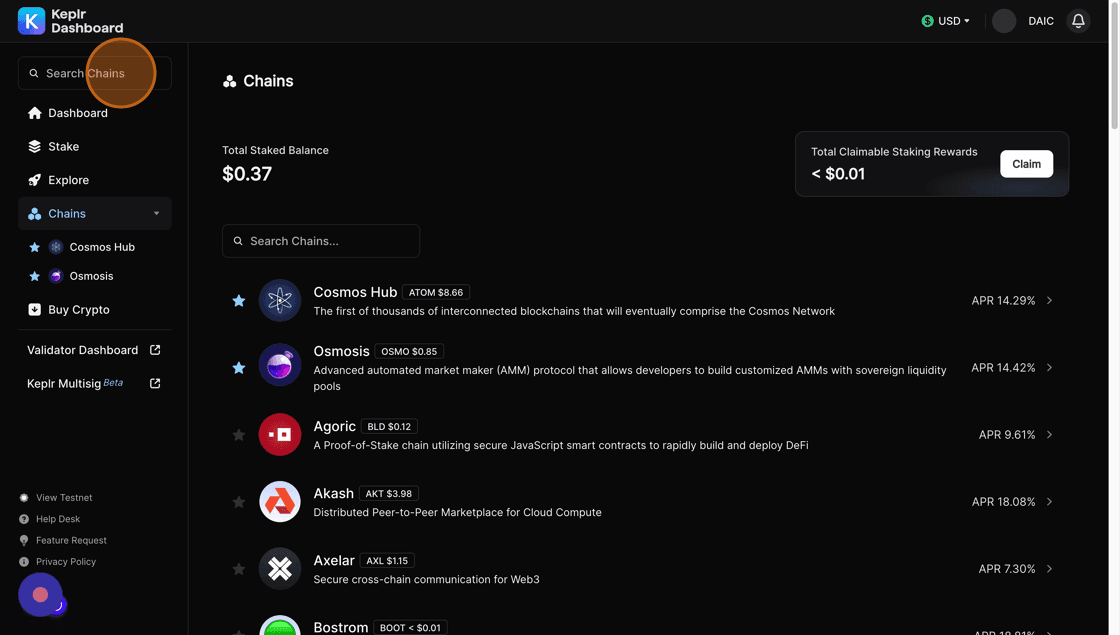Expand Axelar details via chevron arrow
This screenshot has width=1120, height=635.
point(1049,569)
